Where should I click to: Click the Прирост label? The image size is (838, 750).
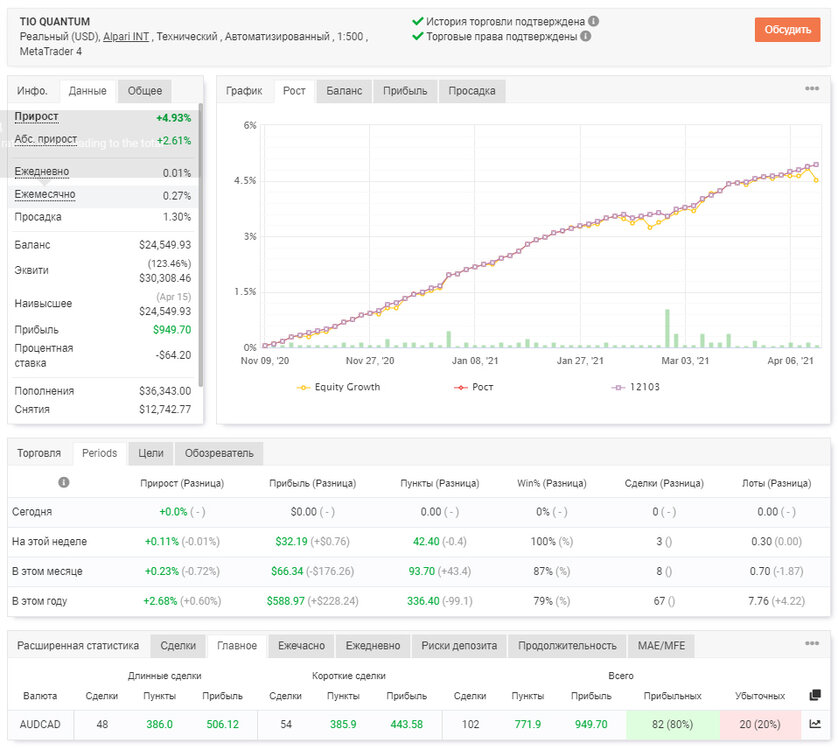[x=36, y=117]
